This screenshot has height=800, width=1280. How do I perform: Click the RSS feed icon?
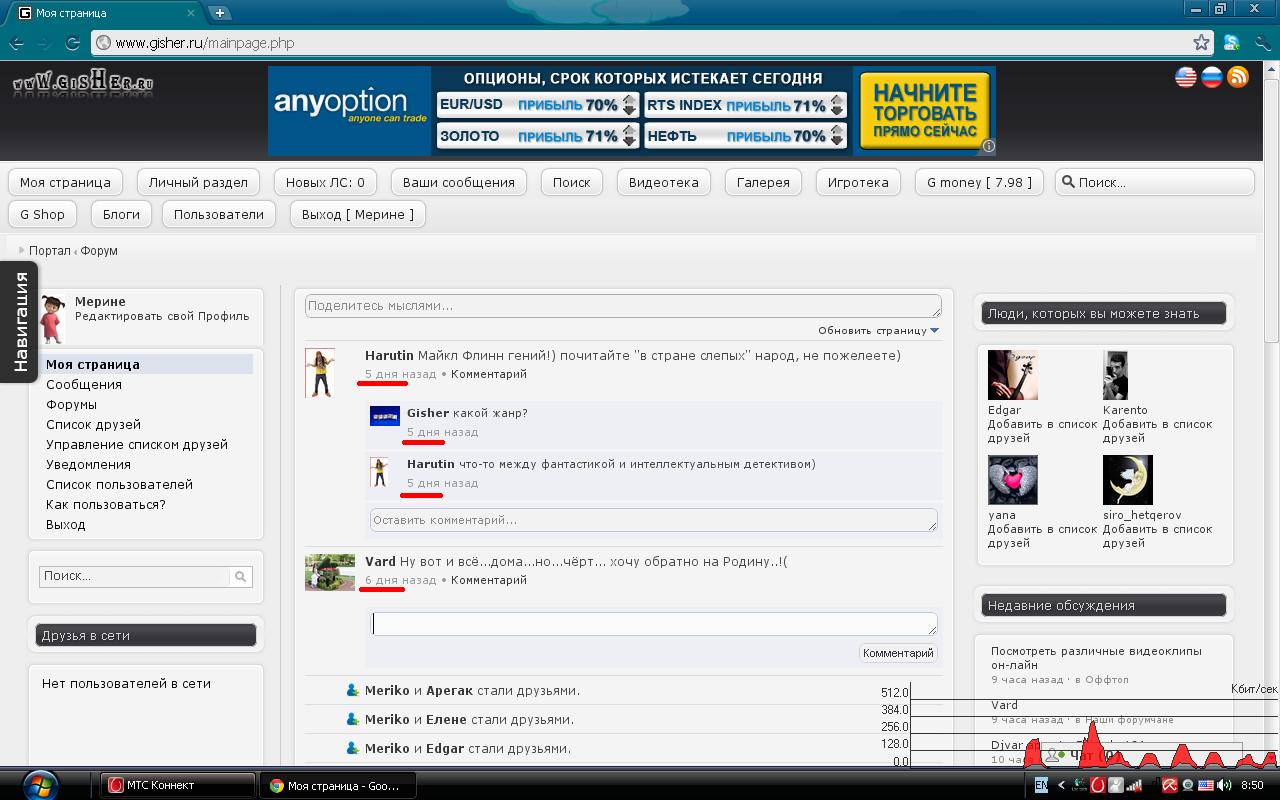pos(1238,77)
